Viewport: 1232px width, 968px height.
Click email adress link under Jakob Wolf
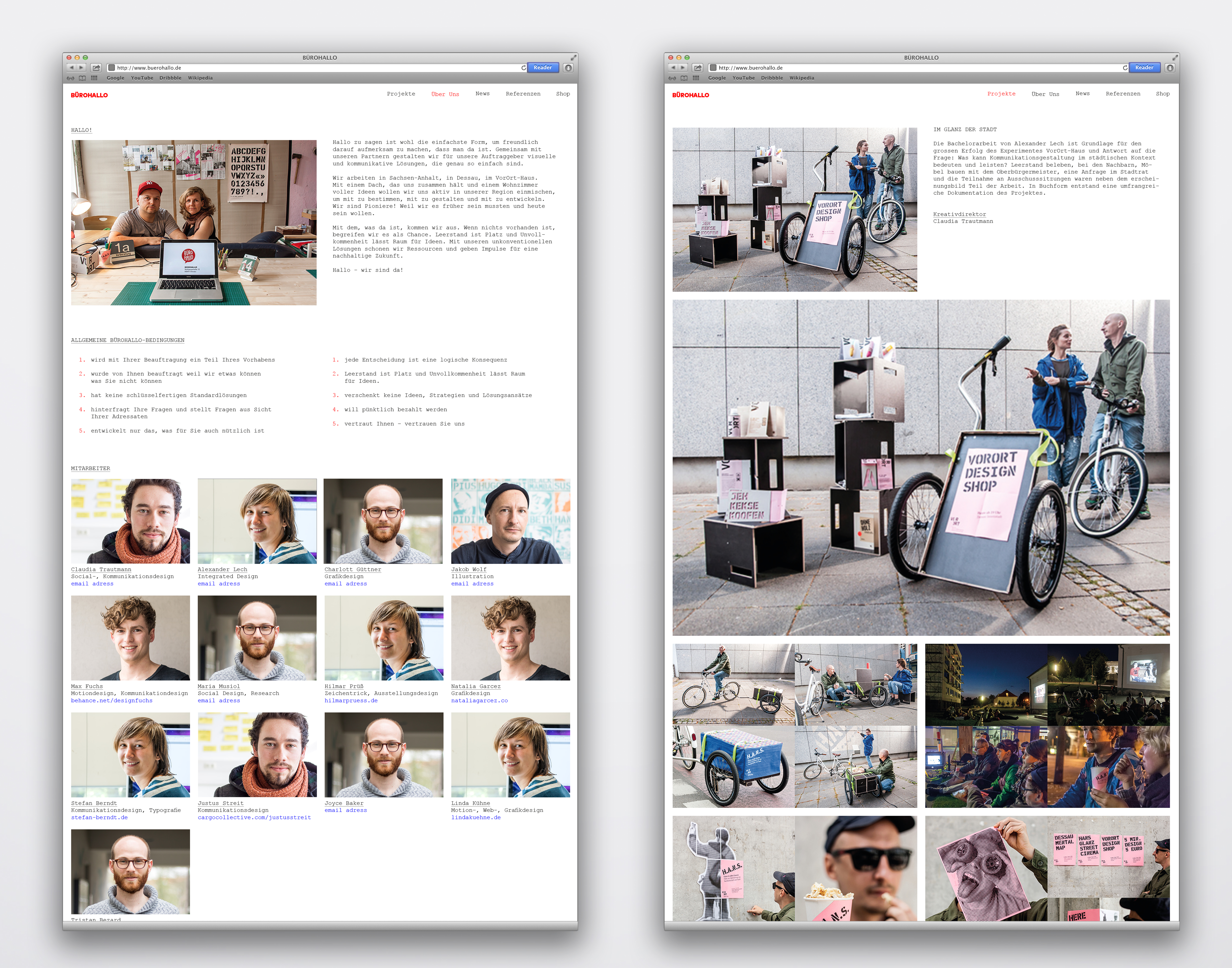point(472,584)
